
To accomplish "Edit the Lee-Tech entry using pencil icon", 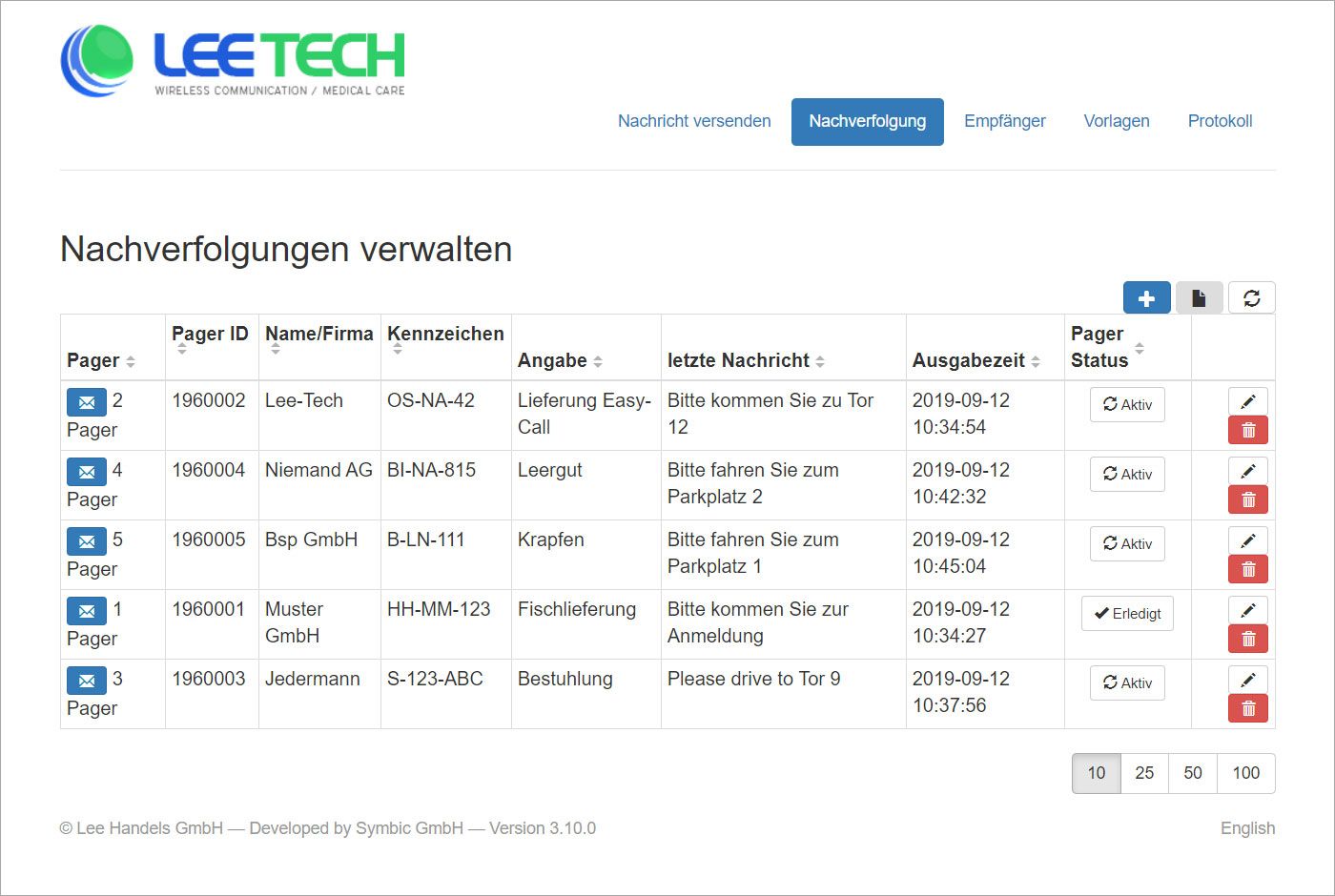I will tap(1247, 400).
